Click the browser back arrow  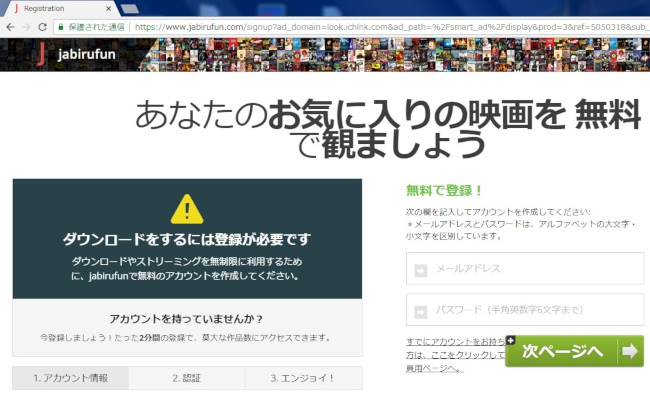click(10, 27)
